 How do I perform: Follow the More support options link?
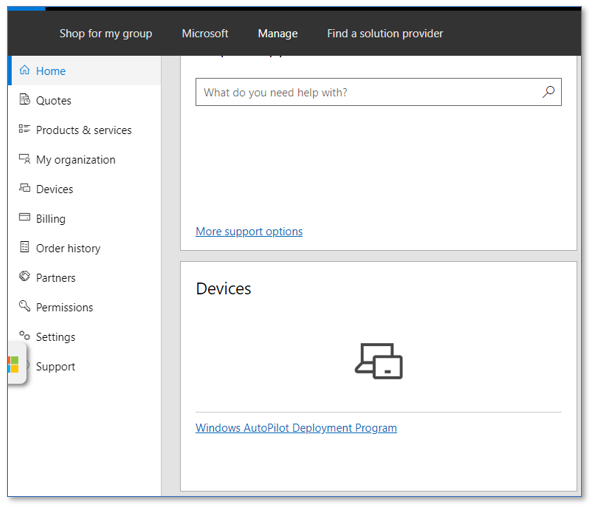click(x=249, y=231)
